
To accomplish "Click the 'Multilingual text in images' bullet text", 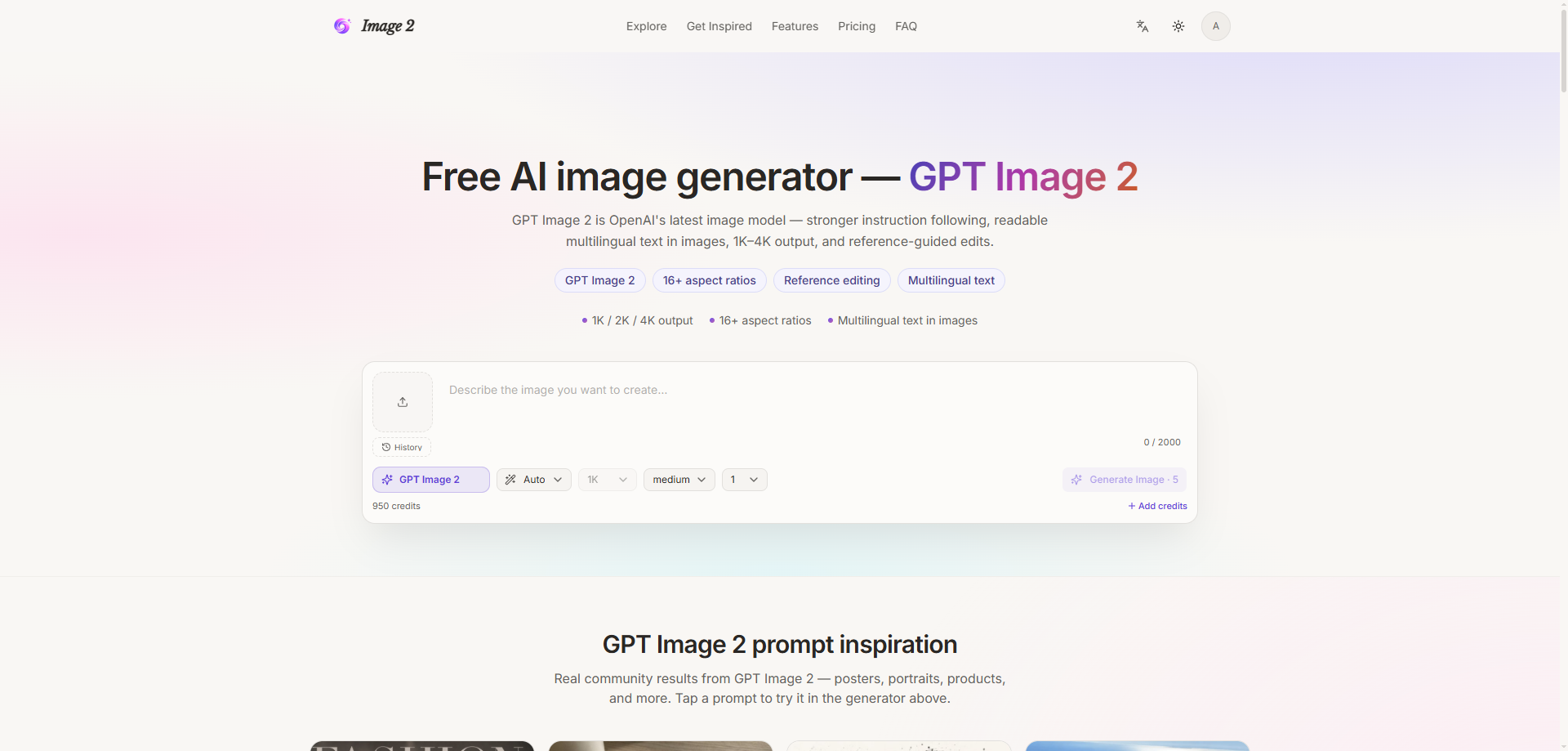I will [907, 320].
